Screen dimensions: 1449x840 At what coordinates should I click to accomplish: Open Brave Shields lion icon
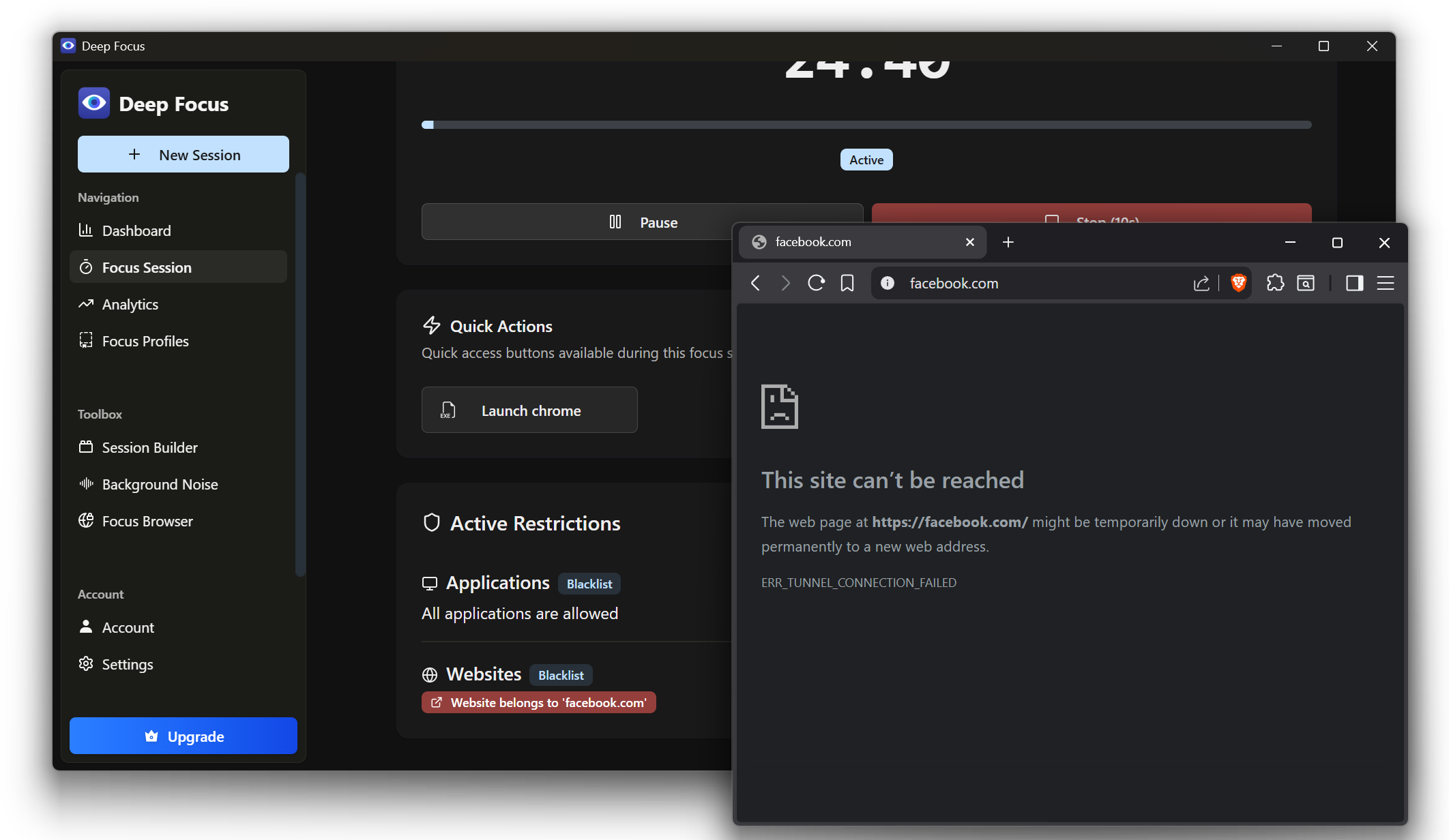(x=1239, y=282)
